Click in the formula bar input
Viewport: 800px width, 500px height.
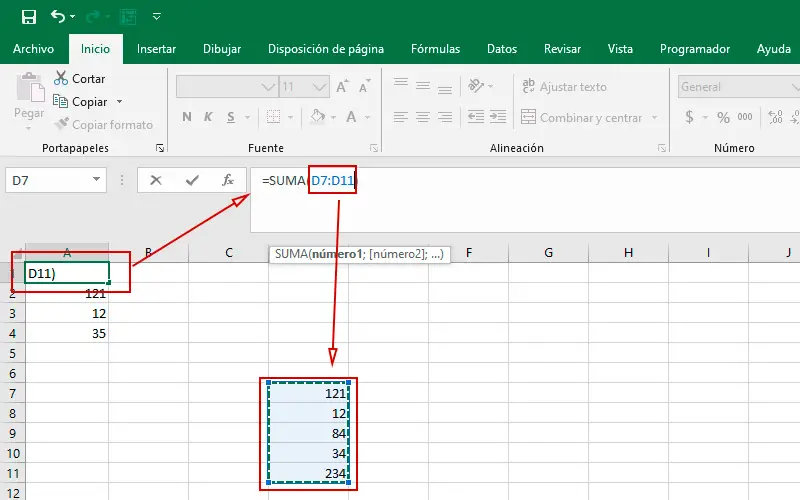coord(525,199)
